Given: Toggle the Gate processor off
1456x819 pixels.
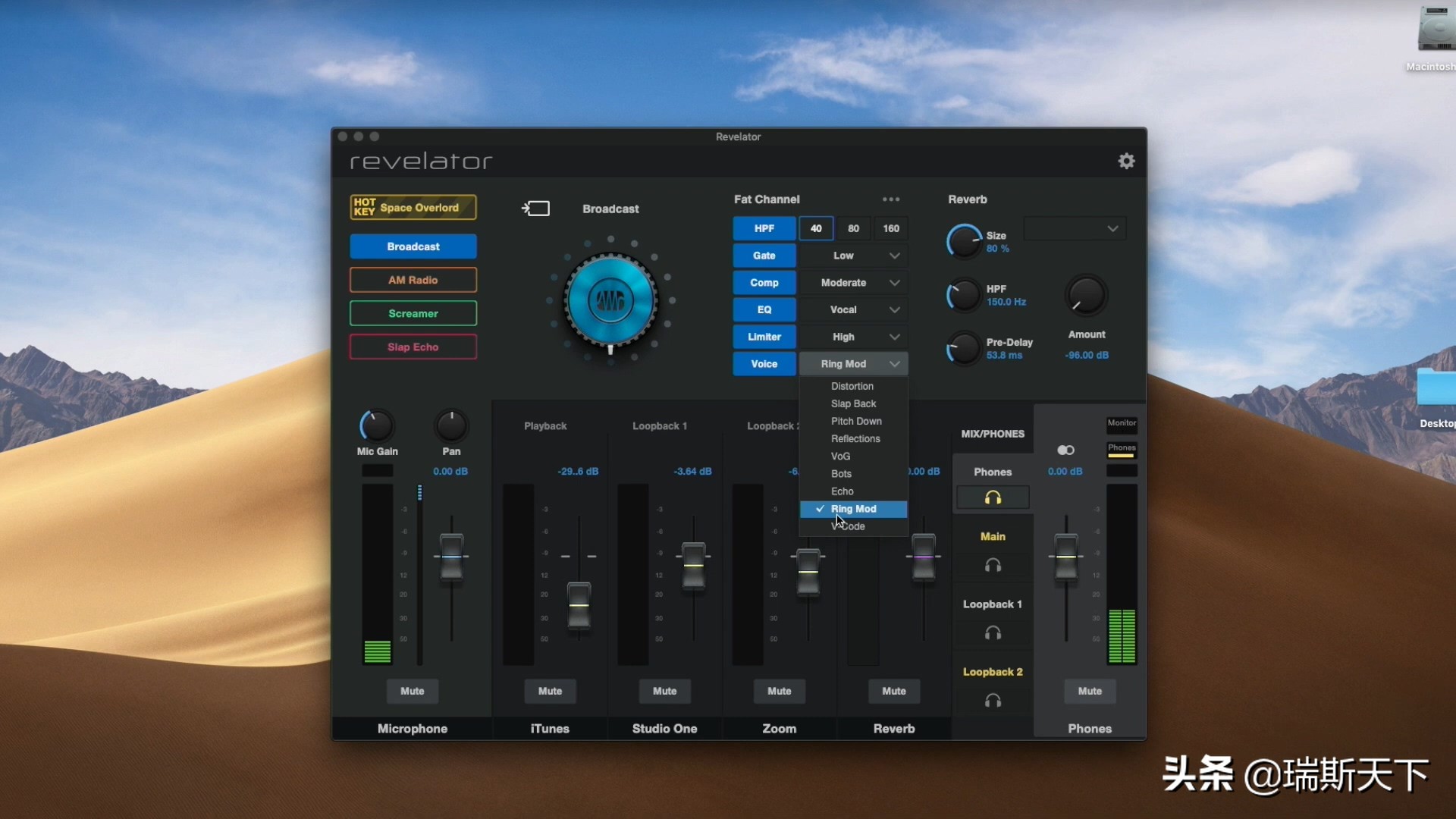Looking at the screenshot, I should click(764, 256).
